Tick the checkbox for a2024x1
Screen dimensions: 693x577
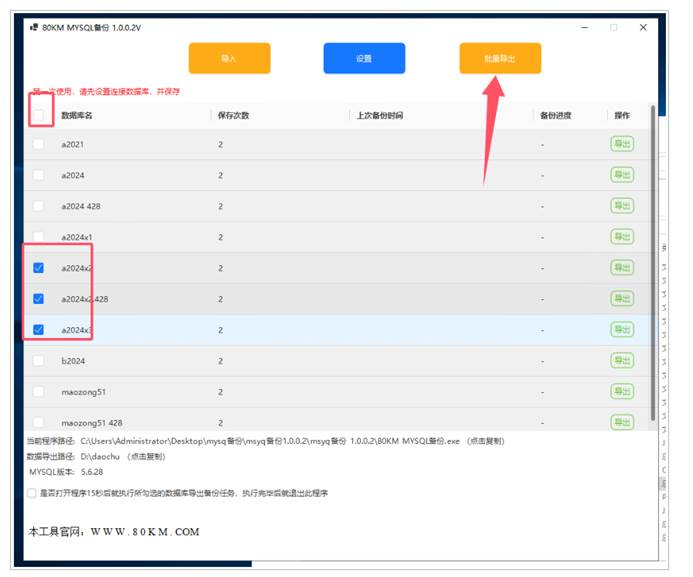pyautogui.click(x=39, y=237)
